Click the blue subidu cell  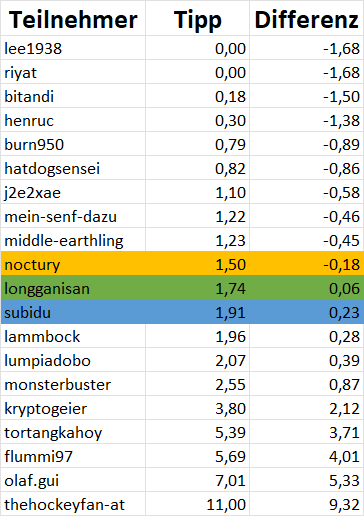tap(73, 312)
